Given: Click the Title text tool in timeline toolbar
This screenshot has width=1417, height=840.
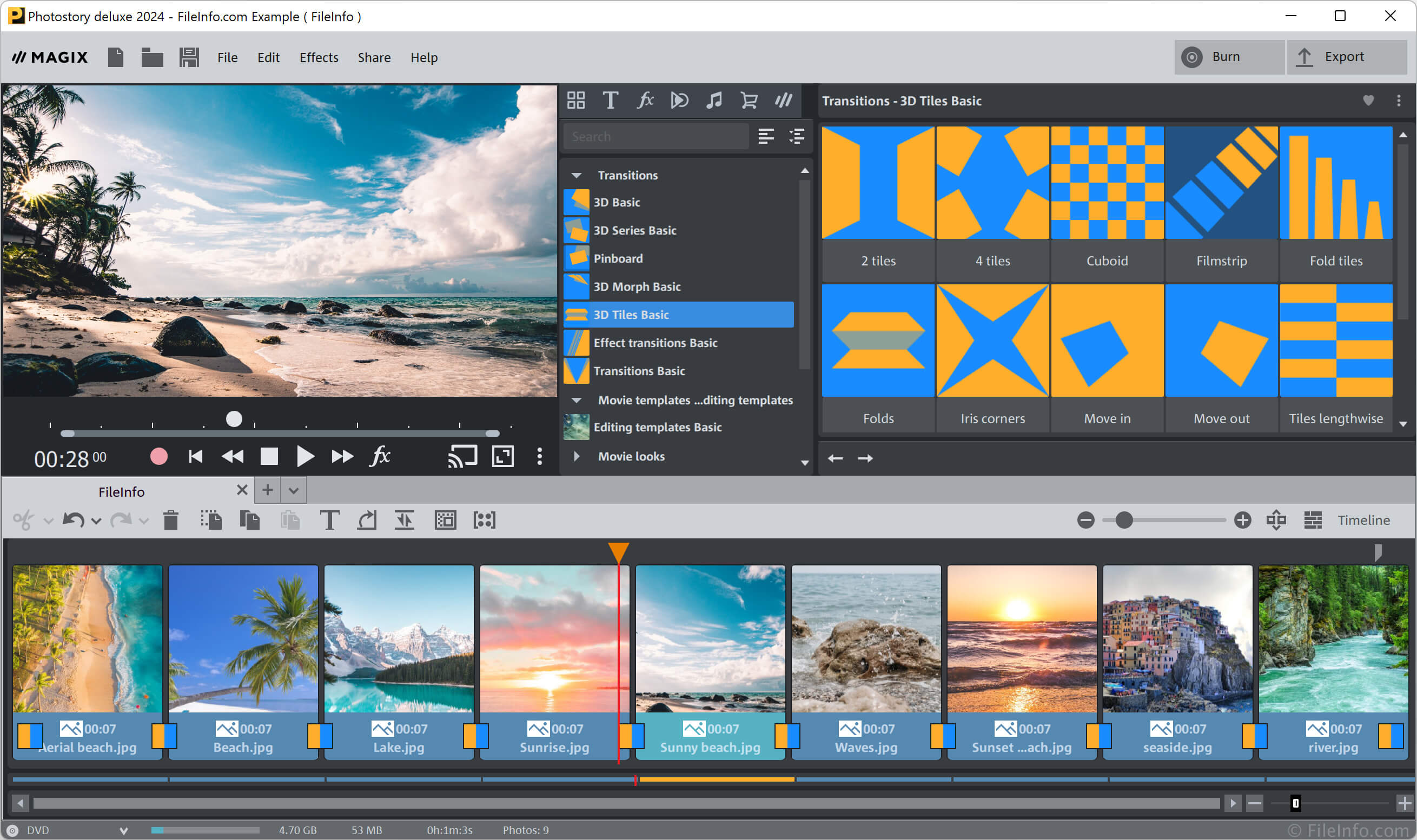Looking at the screenshot, I should point(329,519).
